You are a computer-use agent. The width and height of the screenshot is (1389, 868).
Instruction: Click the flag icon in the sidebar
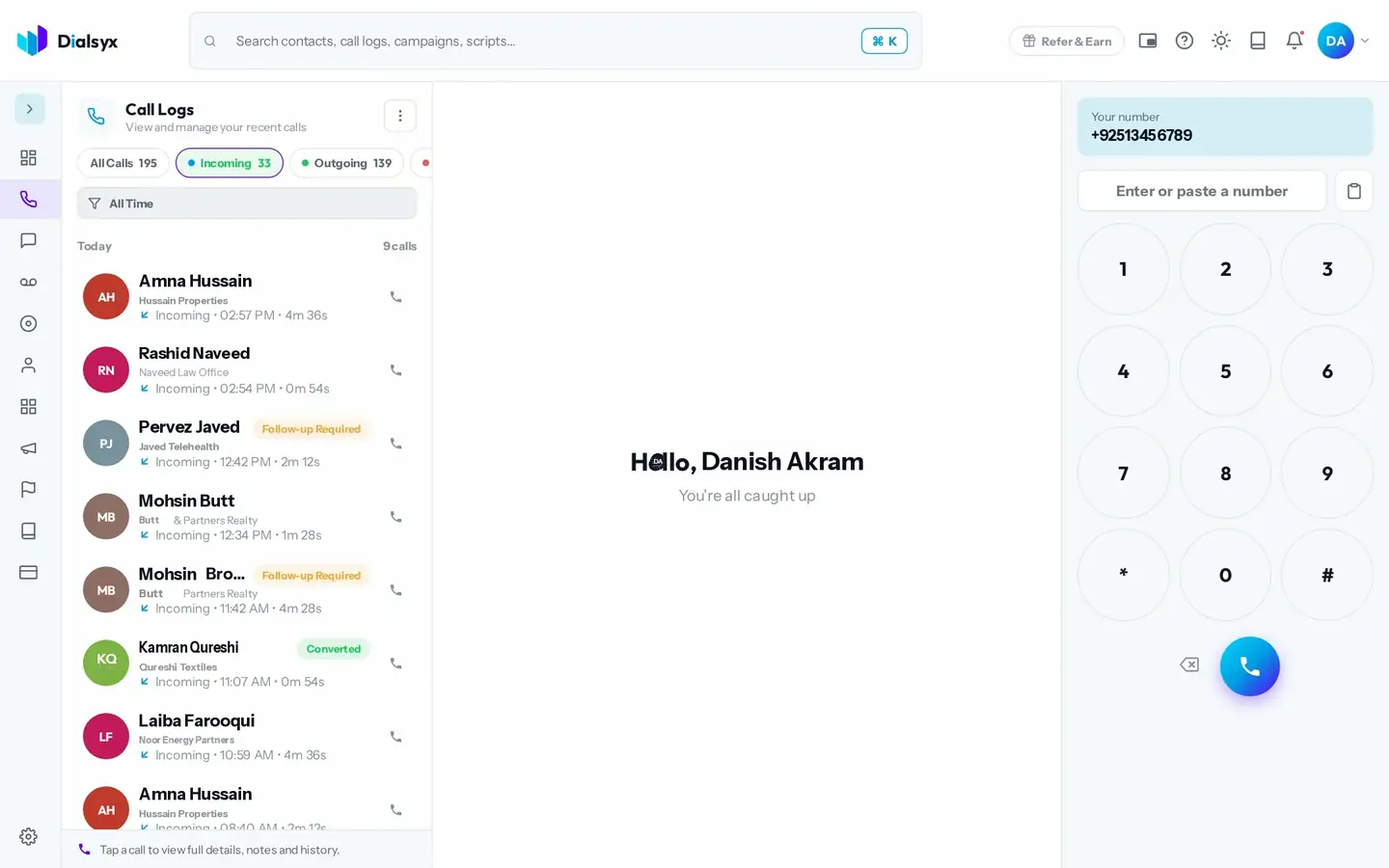29,490
